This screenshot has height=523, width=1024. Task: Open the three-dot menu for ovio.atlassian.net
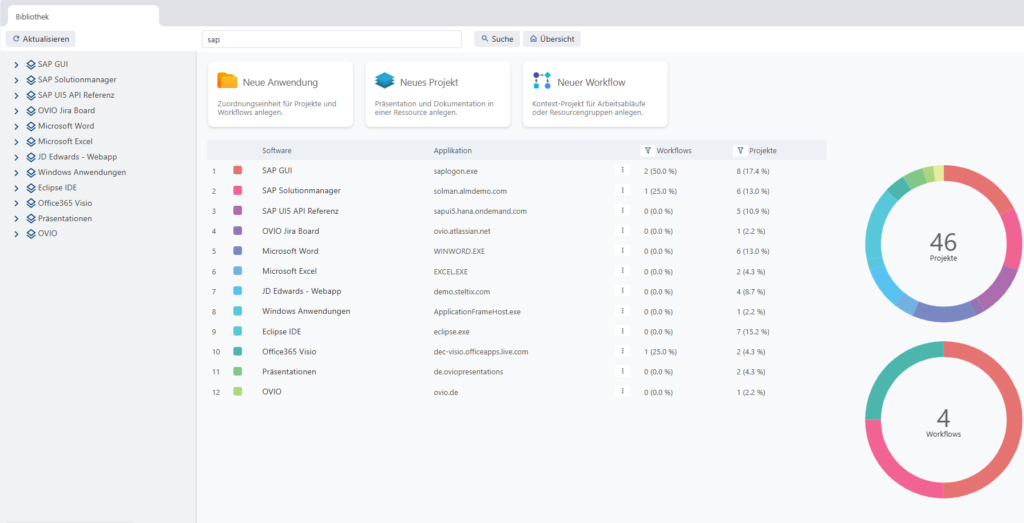point(622,230)
